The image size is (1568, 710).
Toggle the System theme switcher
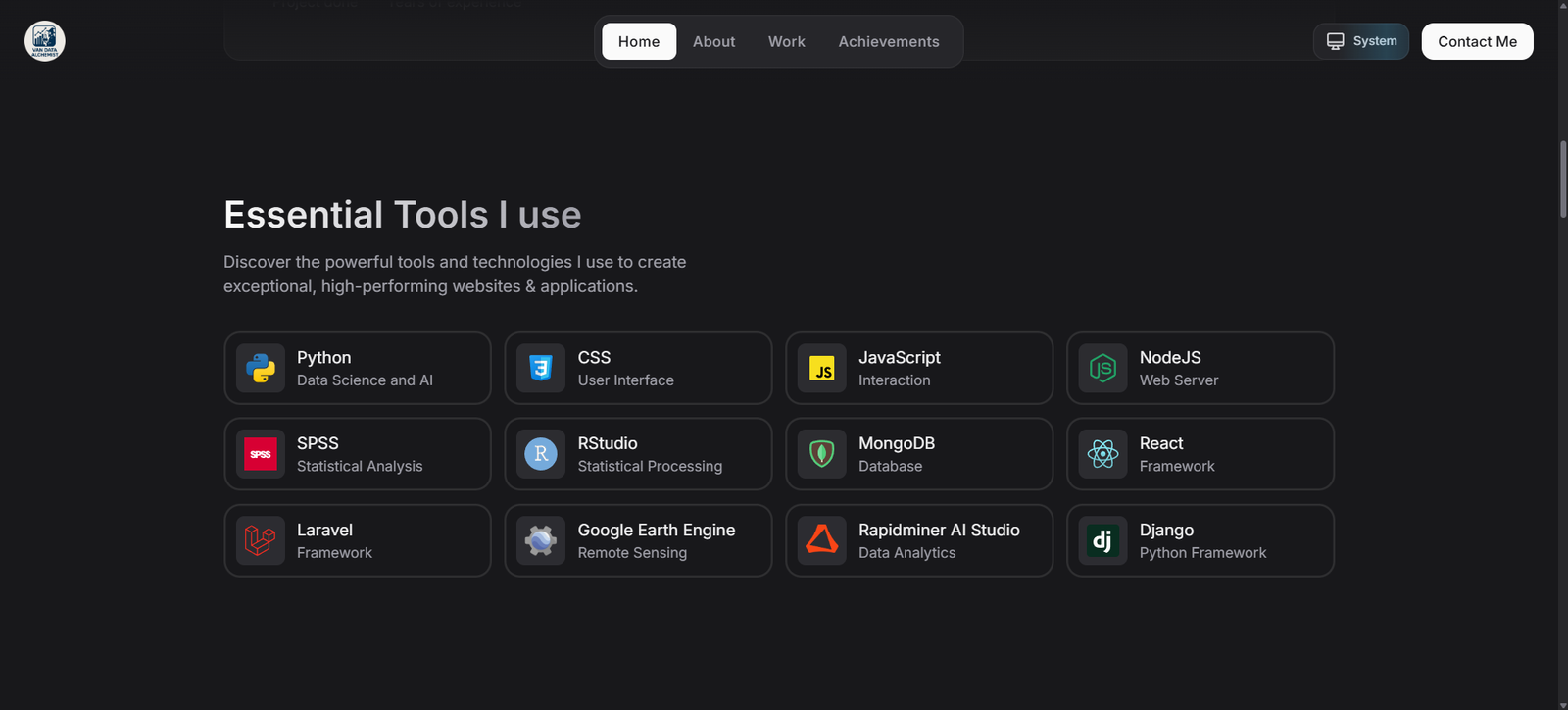1361,41
